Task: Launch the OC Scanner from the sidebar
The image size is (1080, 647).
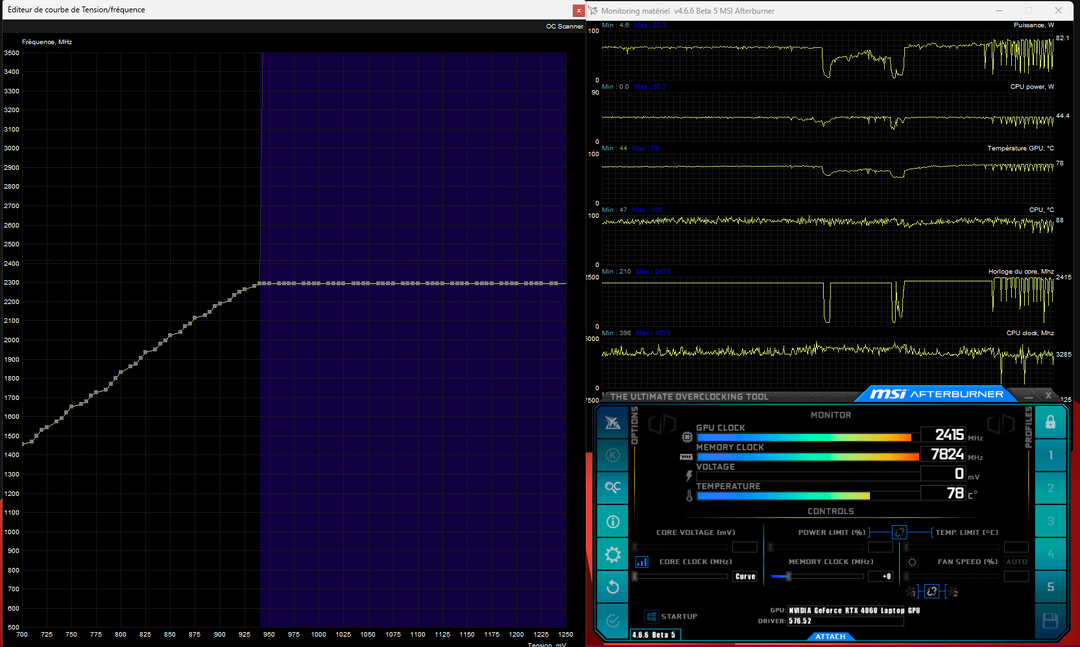Action: click(x=612, y=487)
